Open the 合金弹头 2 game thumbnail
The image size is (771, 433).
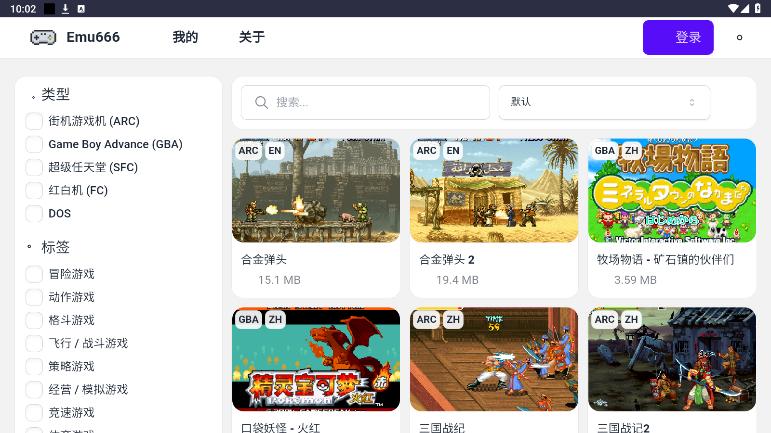(x=494, y=190)
